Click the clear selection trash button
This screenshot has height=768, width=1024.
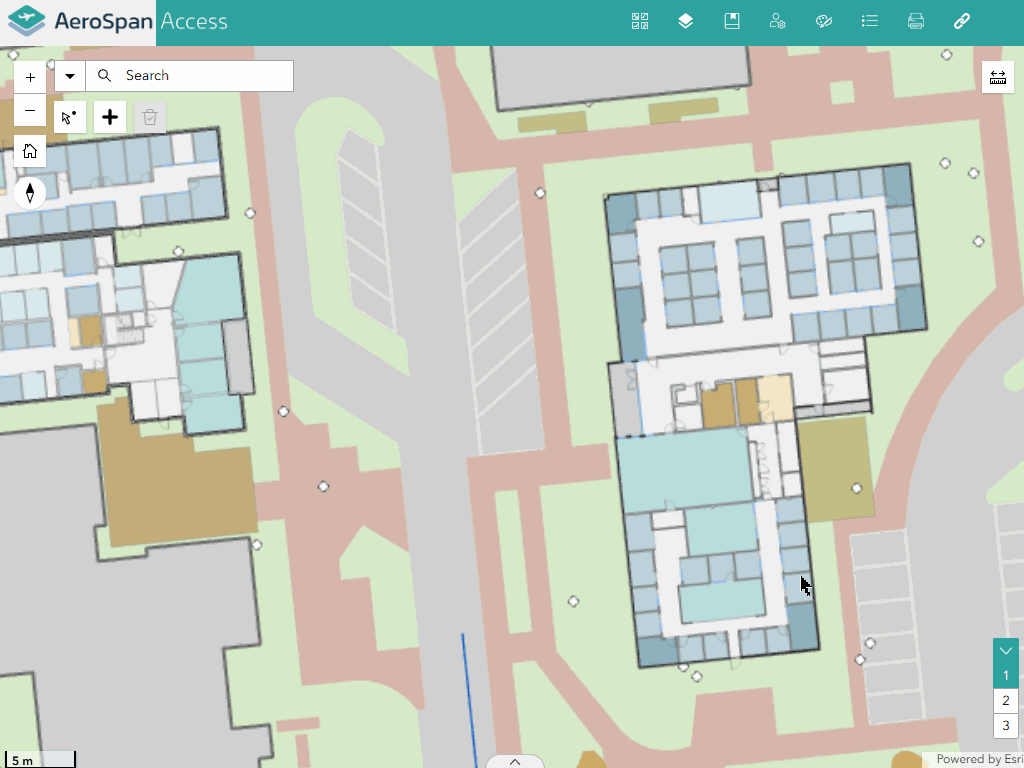pos(150,118)
